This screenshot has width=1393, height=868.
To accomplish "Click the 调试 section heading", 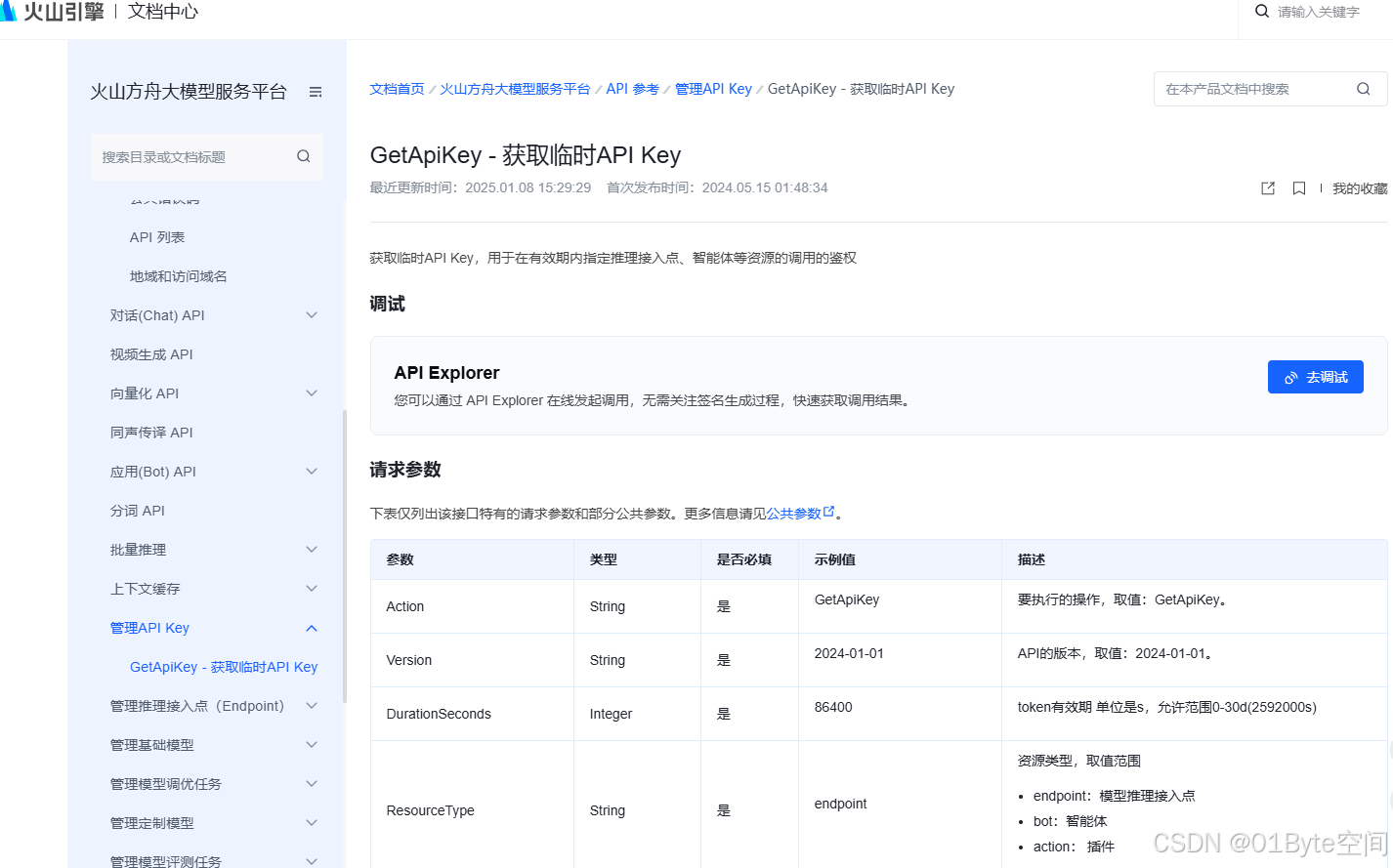I will 387,304.
